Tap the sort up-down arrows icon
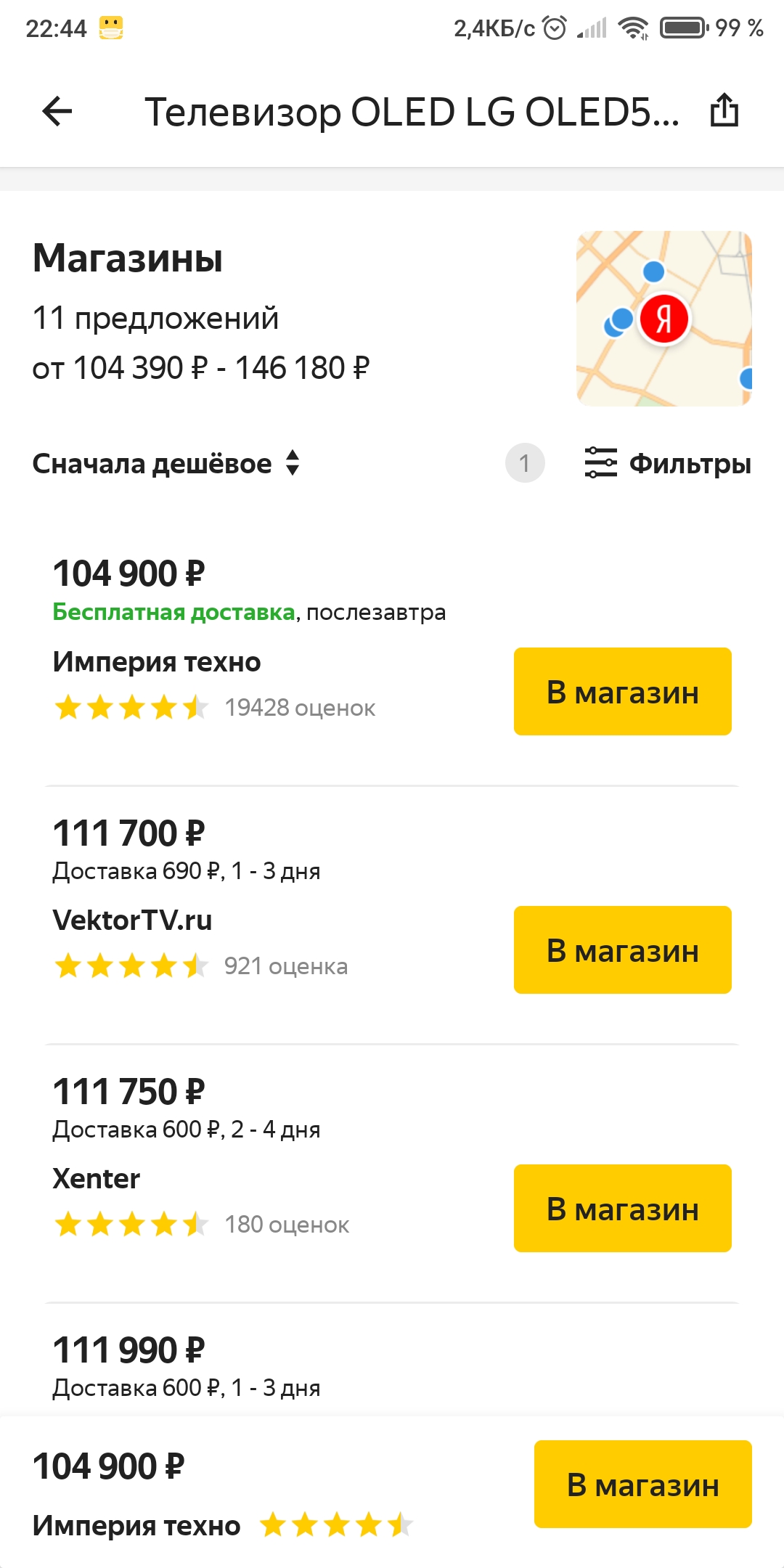This screenshot has width=784, height=1568. tap(293, 463)
